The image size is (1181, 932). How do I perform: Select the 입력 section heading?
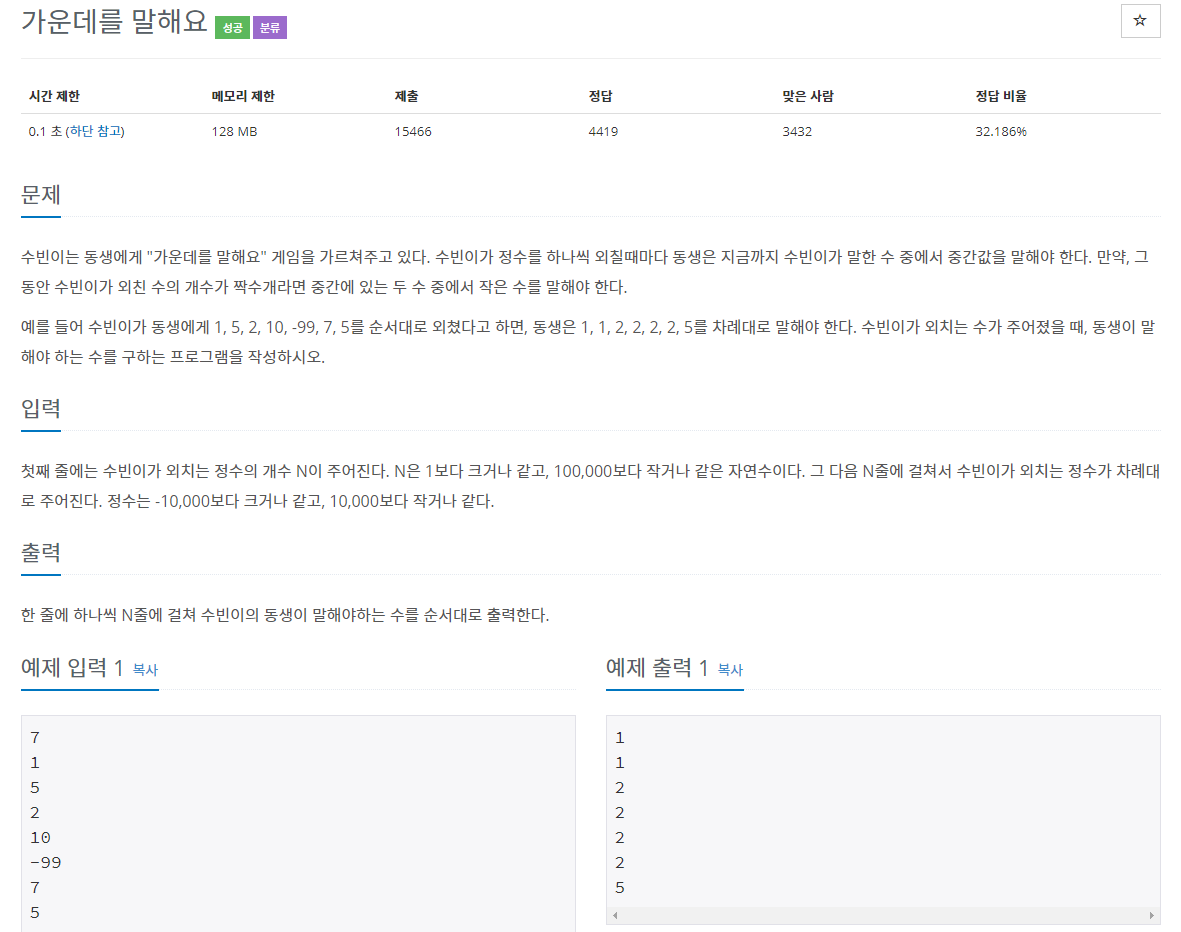[x=41, y=409]
